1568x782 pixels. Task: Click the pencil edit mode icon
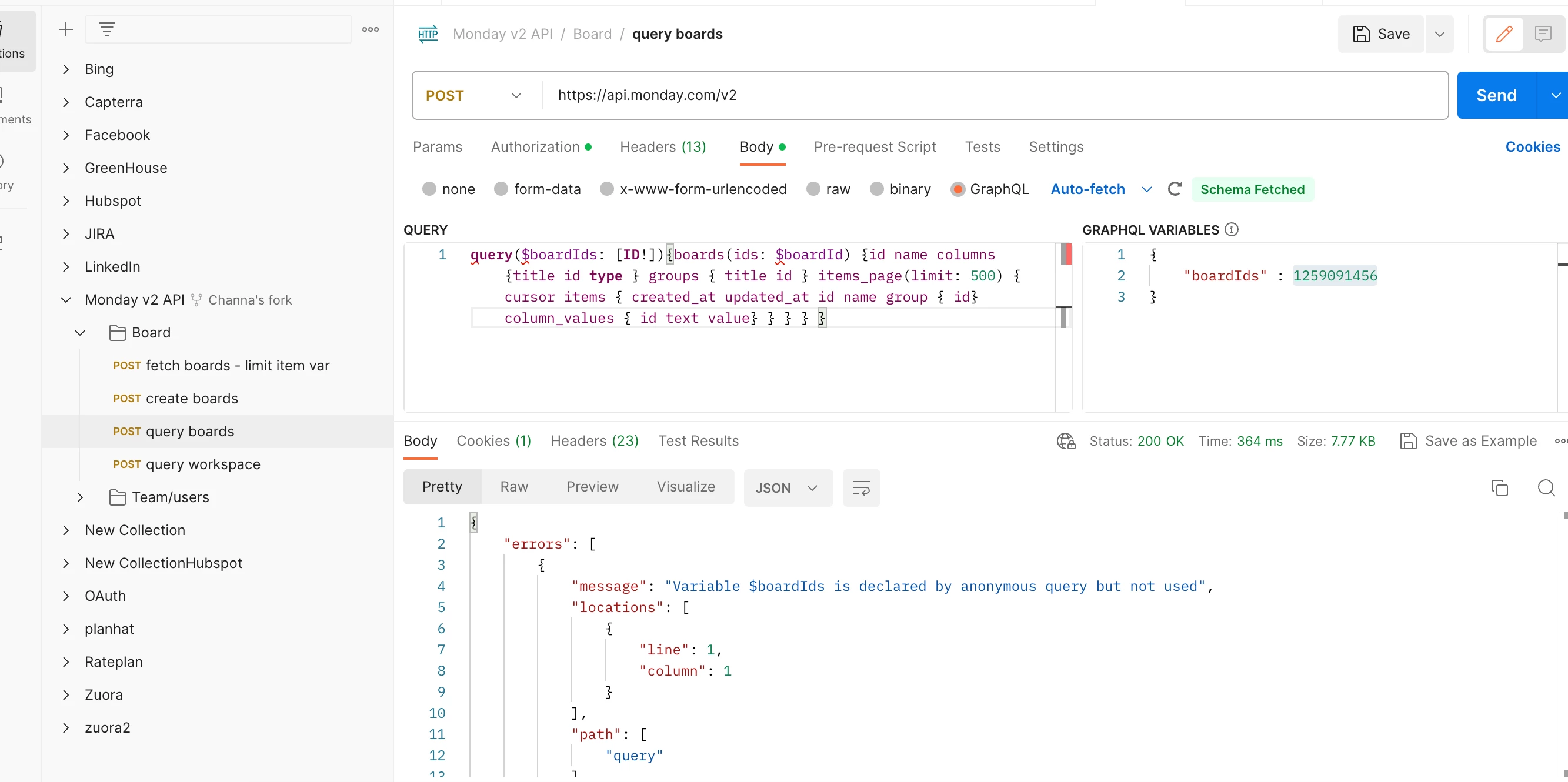pyautogui.click(x=1504, y=34)
